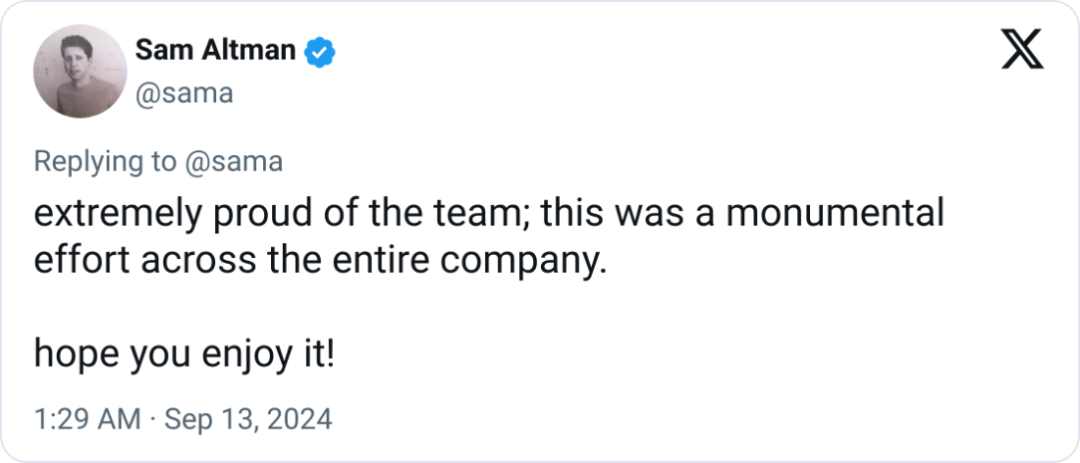Click the Sam Altman display name

(x=215, y=50)
